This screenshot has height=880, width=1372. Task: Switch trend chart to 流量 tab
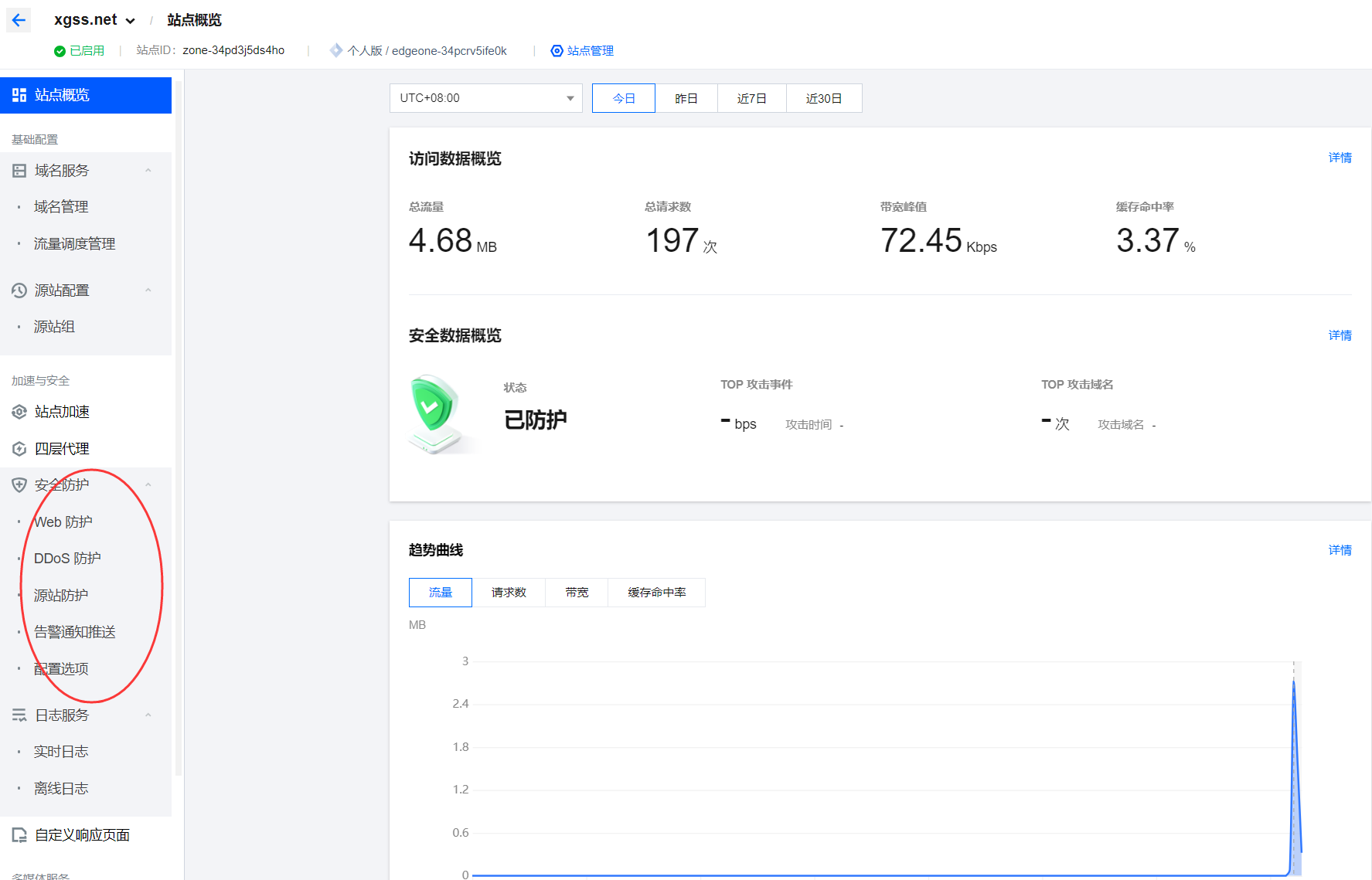coord(441,593)
